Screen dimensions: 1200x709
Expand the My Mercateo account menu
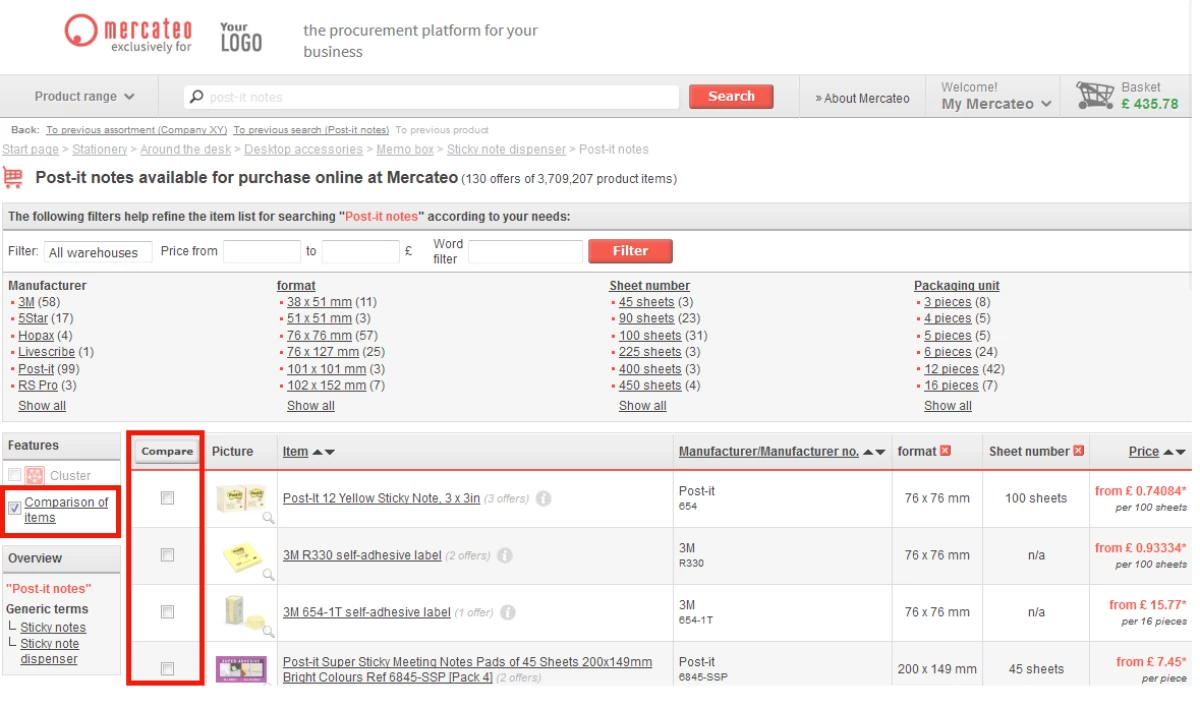[996, 104]
